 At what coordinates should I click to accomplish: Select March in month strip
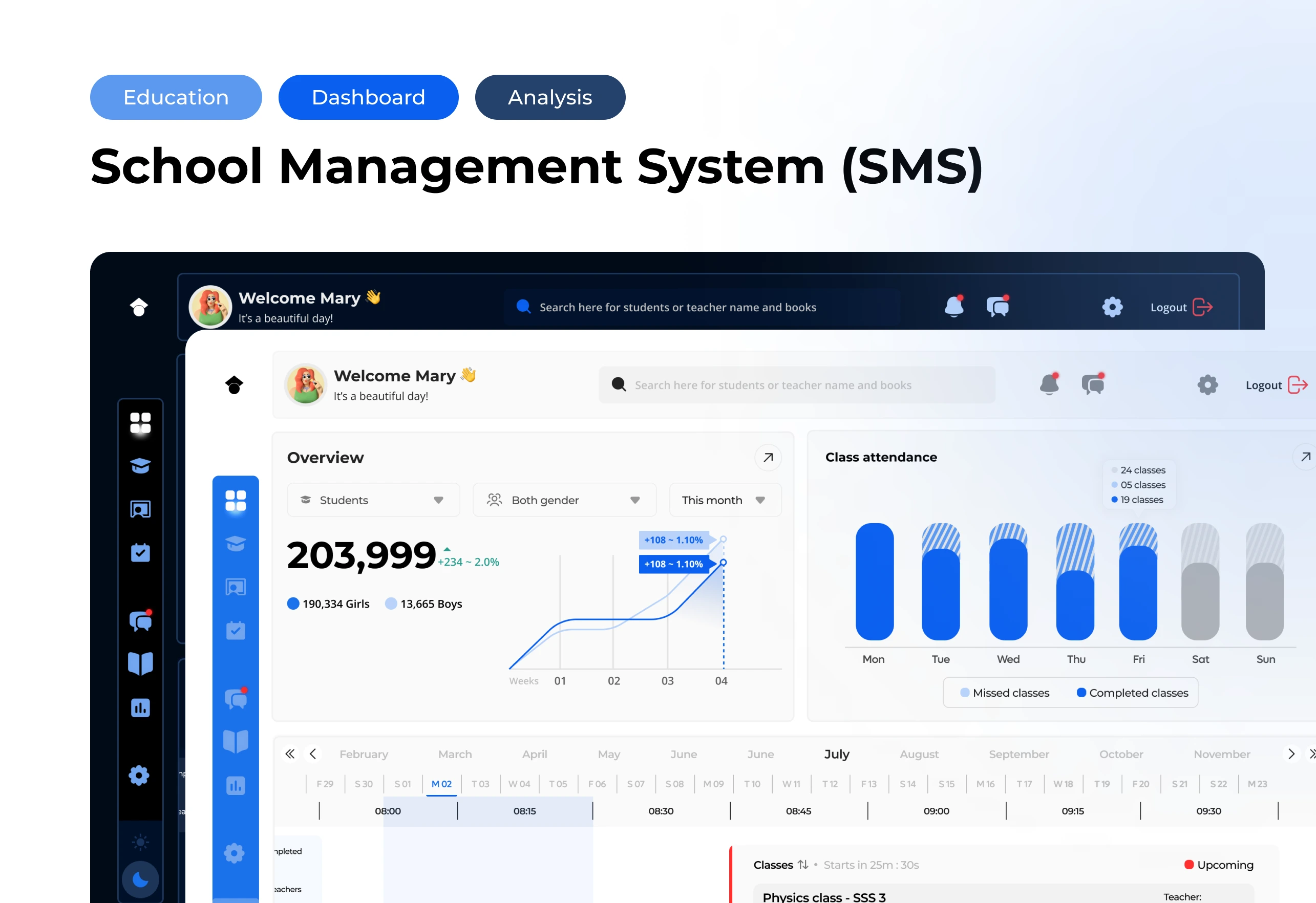coord(455,754)
